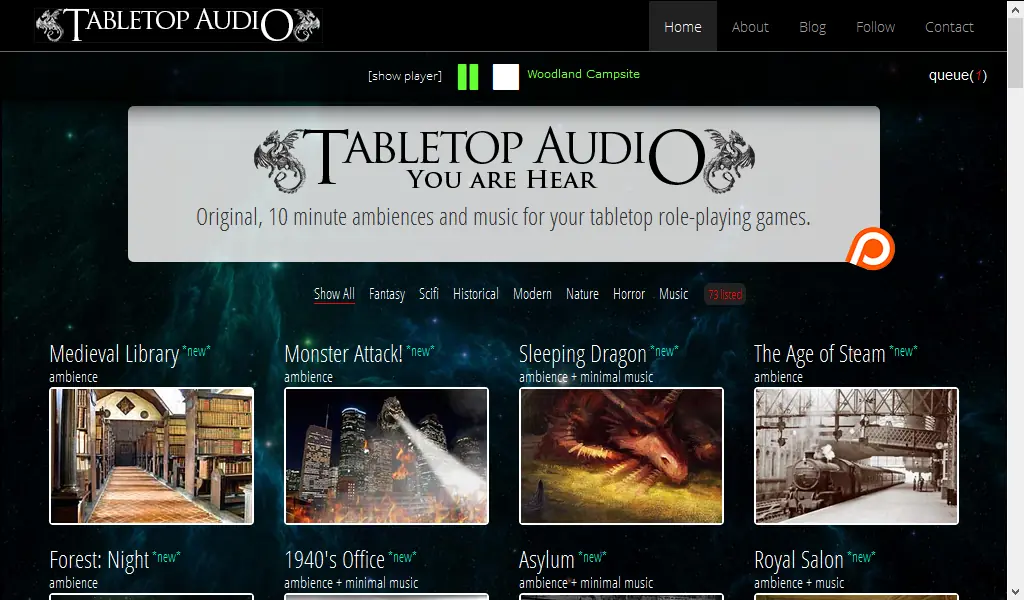The height and width of the screenshot is (600, 1024).
Task: Play the Medieval Library thumbnail
Action: click(152, 456)
